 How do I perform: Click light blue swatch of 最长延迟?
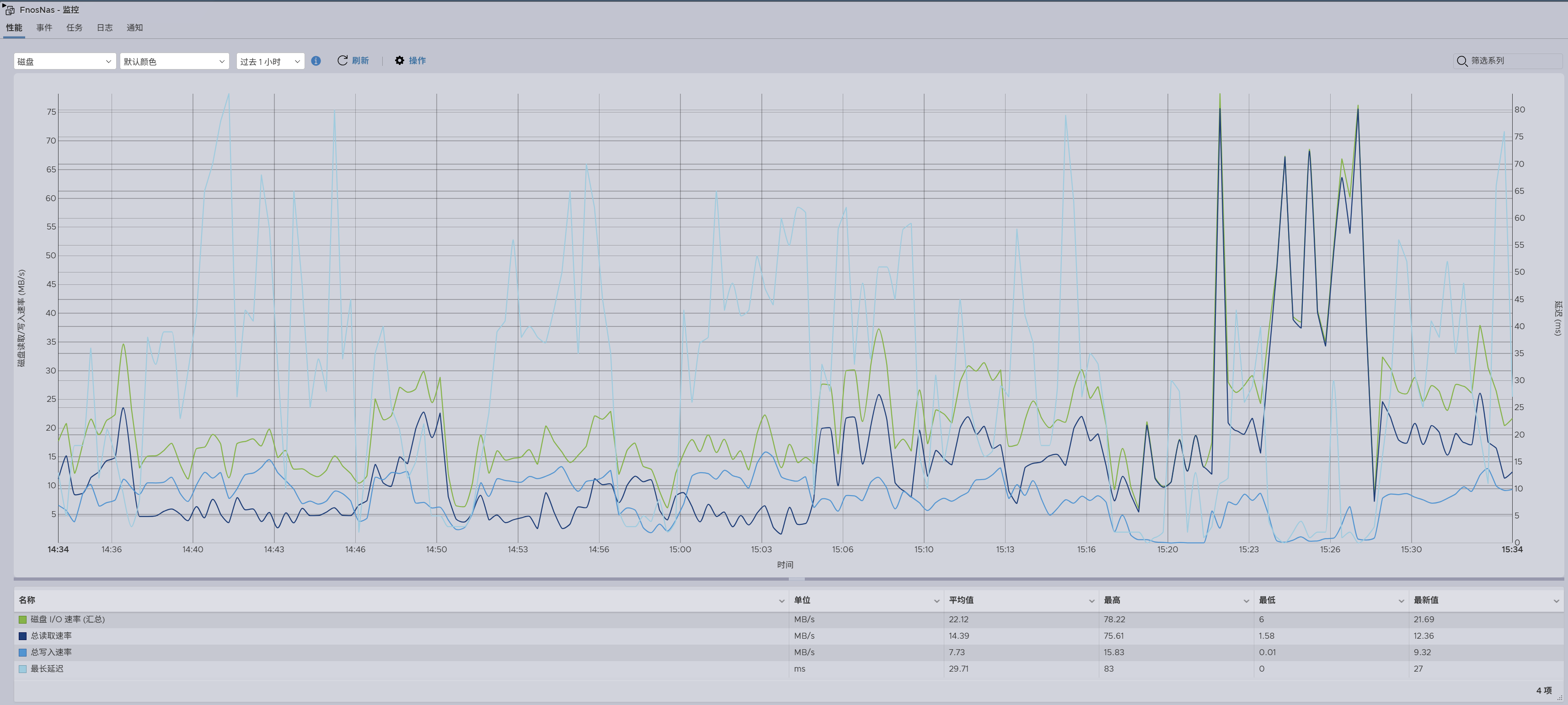(x=22, y=669)
